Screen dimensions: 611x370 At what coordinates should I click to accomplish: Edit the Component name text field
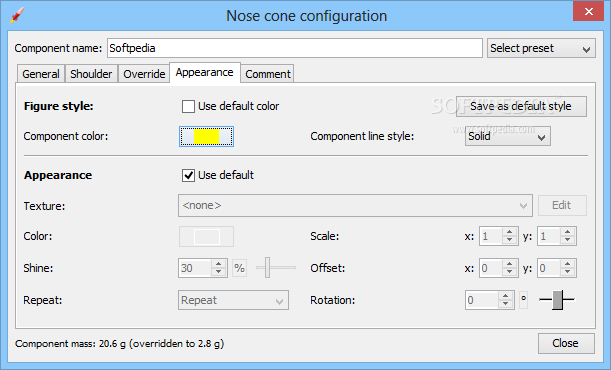295,48
